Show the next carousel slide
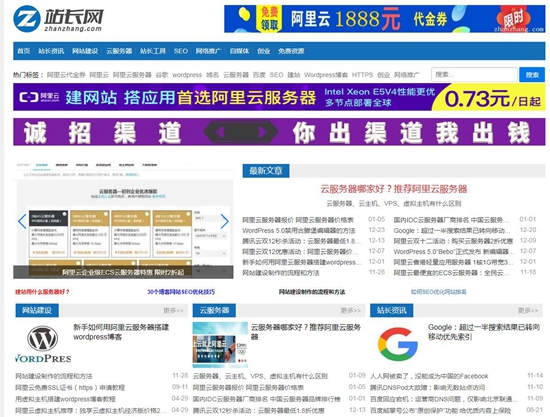 [x=224, y=221]
